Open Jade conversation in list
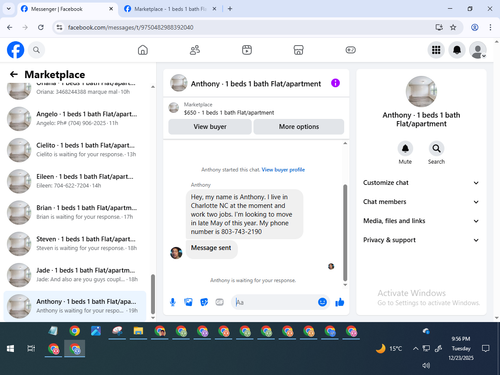The height and width of the screenshot is (375, 500). (x=75, y=275)
